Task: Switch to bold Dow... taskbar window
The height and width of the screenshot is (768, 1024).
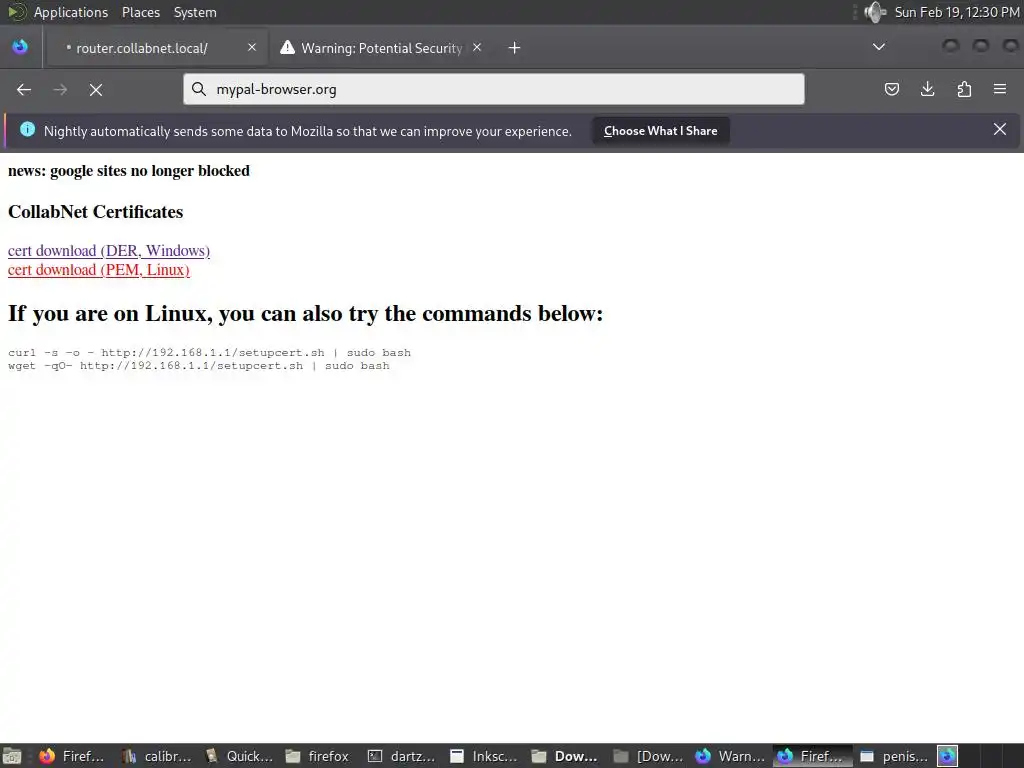Action: [x=564, y=756]
